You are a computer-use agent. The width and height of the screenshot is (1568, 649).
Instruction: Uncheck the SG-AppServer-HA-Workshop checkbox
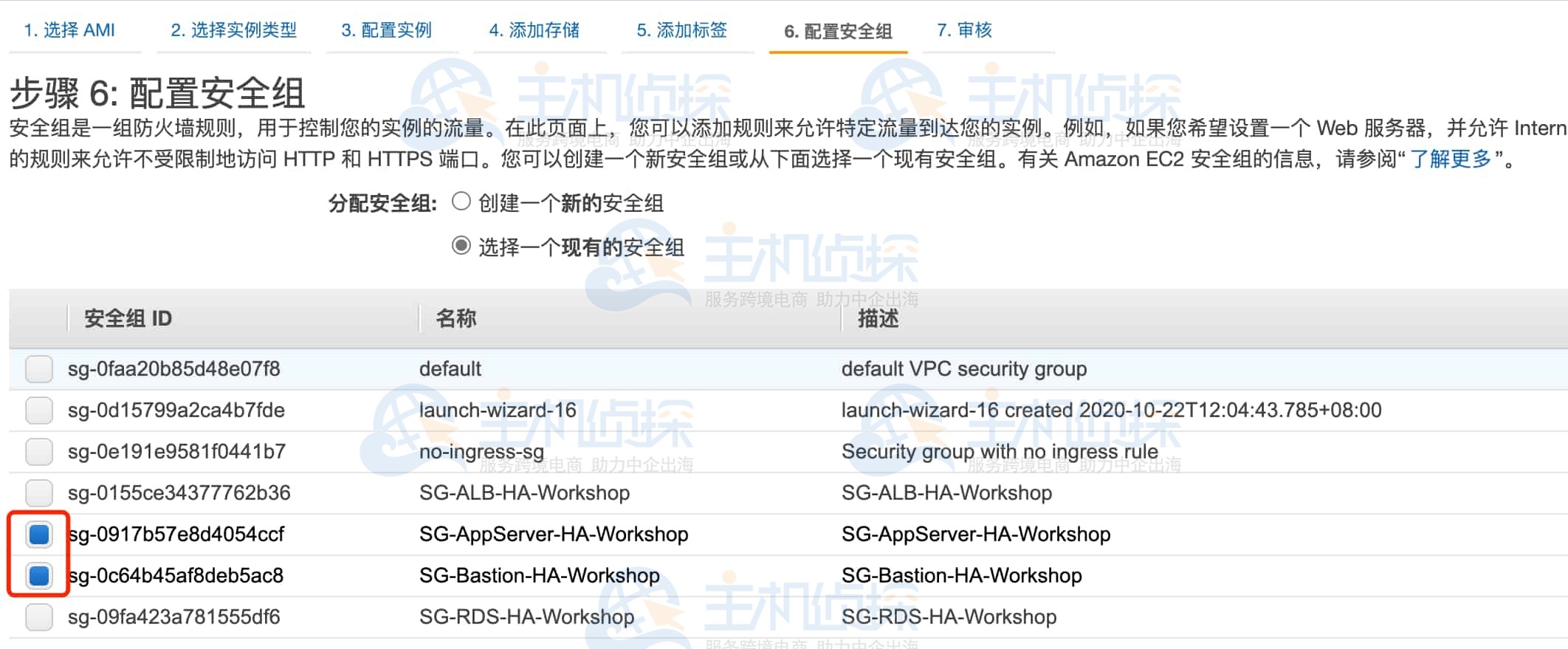(x=39, y=534)
